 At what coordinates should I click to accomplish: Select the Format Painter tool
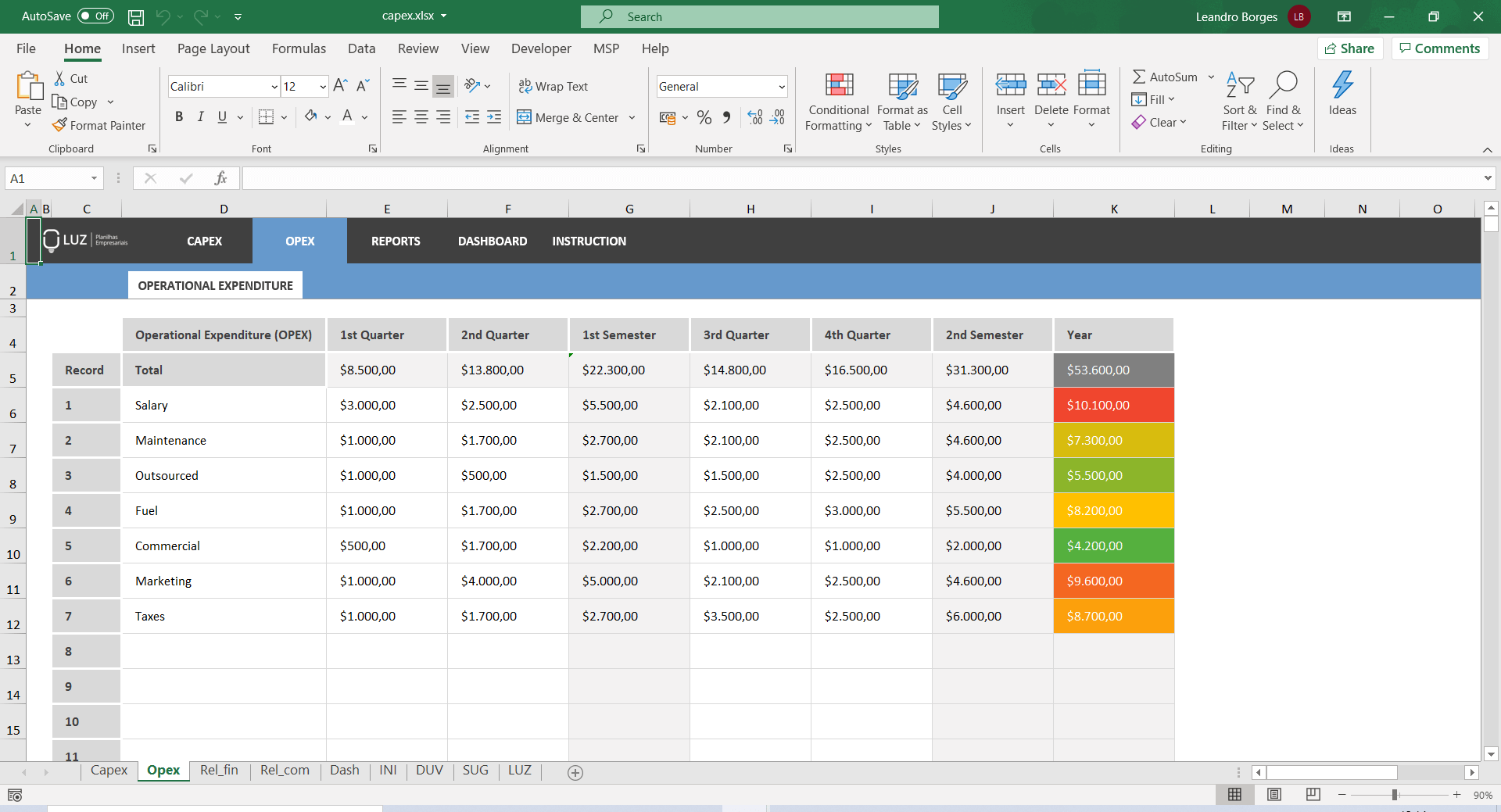click(x=99, y=125)
